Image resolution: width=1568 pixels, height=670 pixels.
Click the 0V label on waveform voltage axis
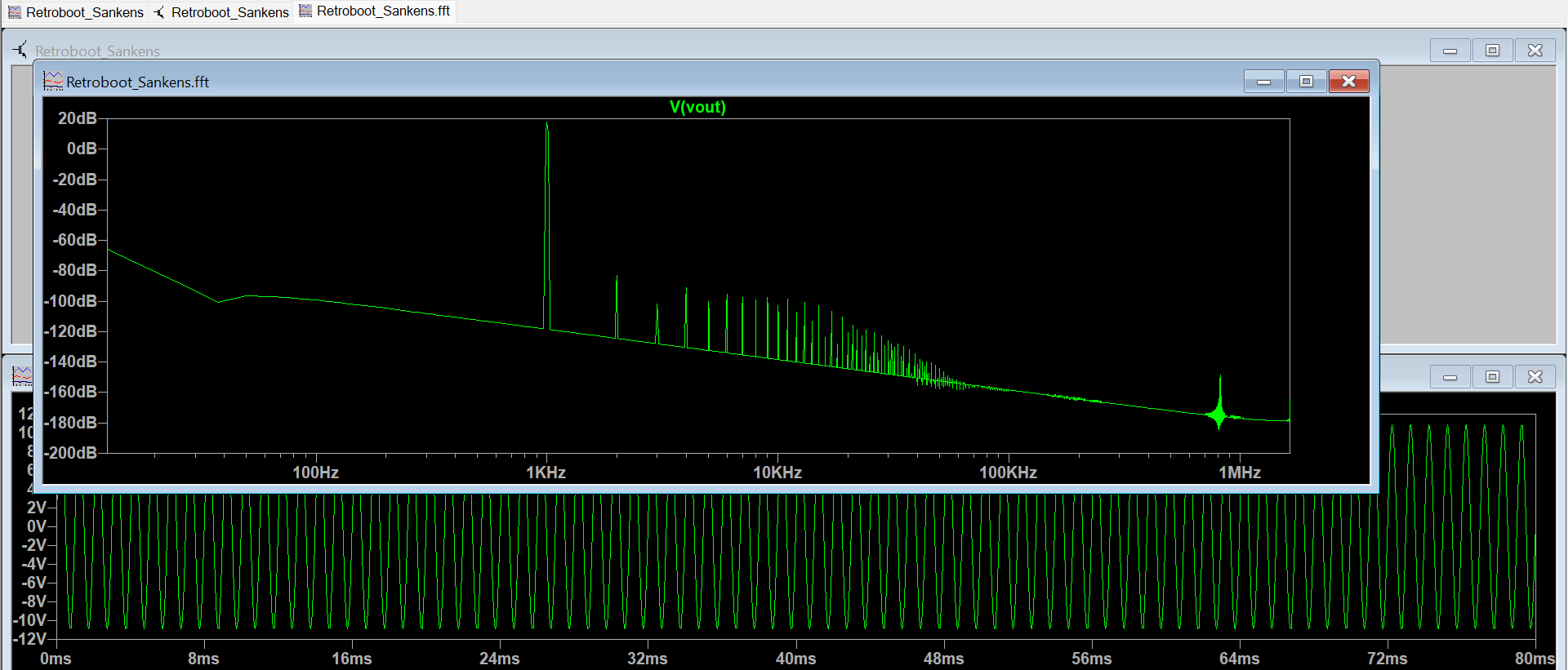point(37,526)
